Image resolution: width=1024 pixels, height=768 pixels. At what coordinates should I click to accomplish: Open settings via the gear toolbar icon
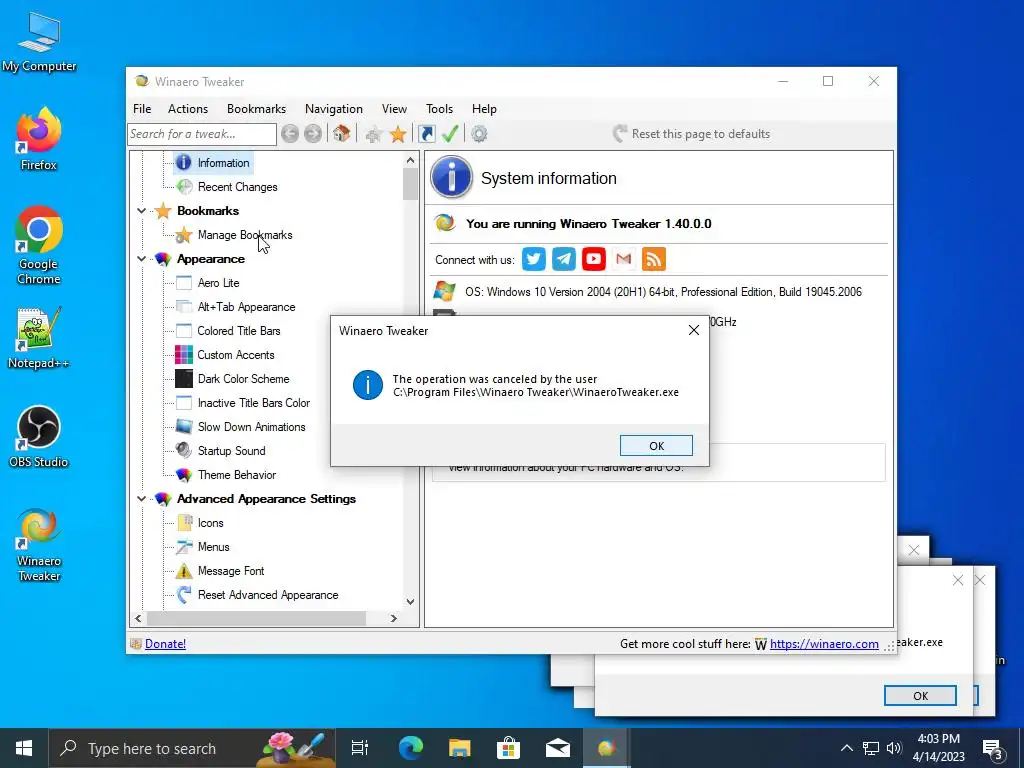[x=479, y=134]
